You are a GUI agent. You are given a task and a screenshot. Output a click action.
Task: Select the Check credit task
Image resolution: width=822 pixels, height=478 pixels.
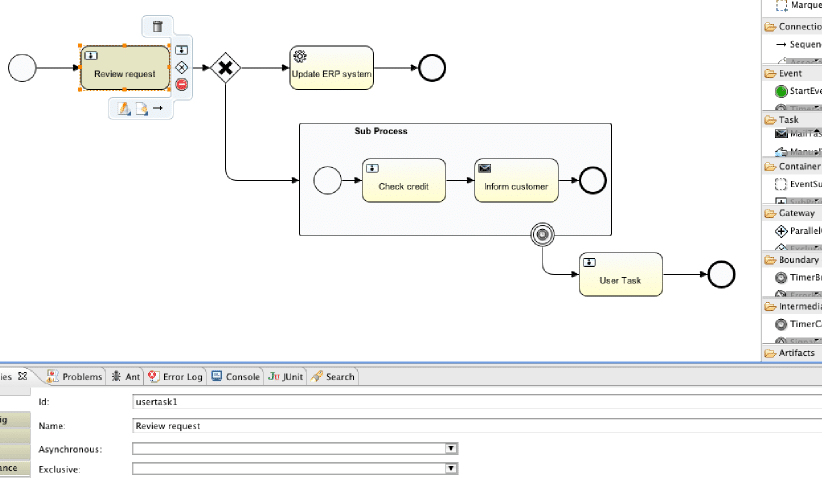tap(404, 180)
